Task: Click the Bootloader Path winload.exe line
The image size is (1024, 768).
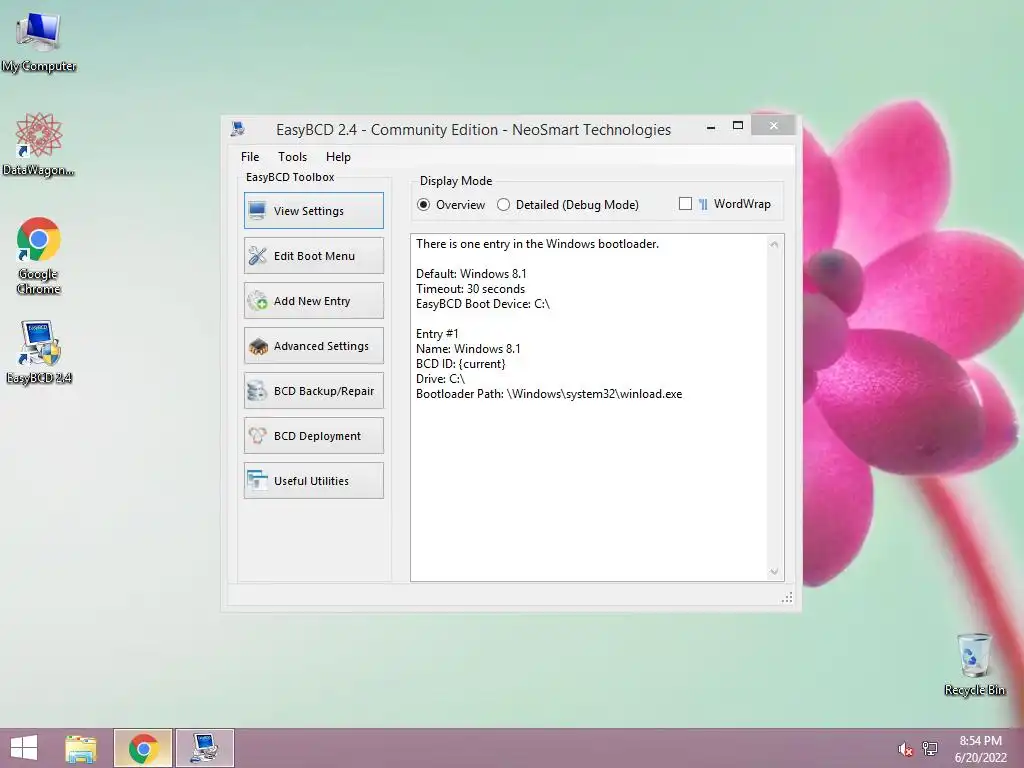Action: point(549,394)
